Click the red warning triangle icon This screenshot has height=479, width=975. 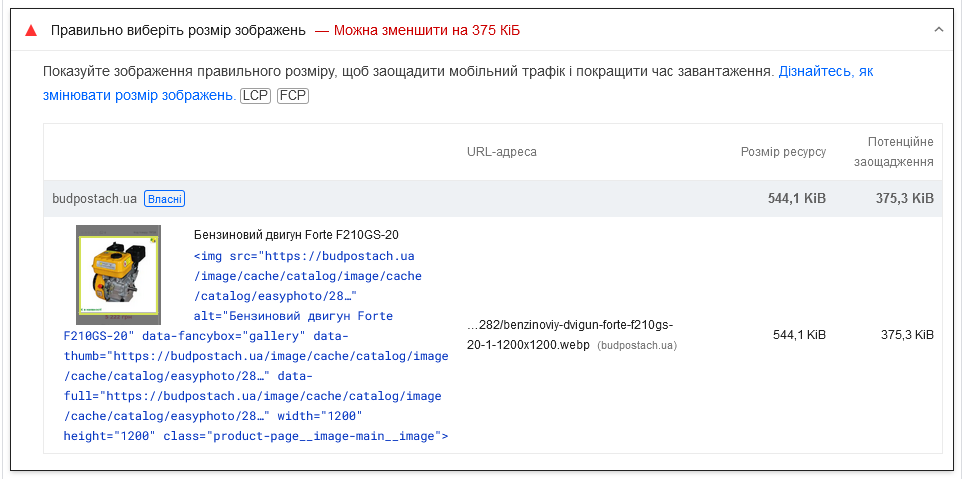30,30
